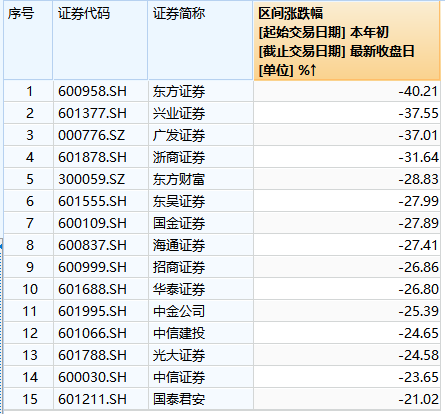Select the 兴业证券 name cell
This screenshot has height=414, width=445.
point(179,113)
